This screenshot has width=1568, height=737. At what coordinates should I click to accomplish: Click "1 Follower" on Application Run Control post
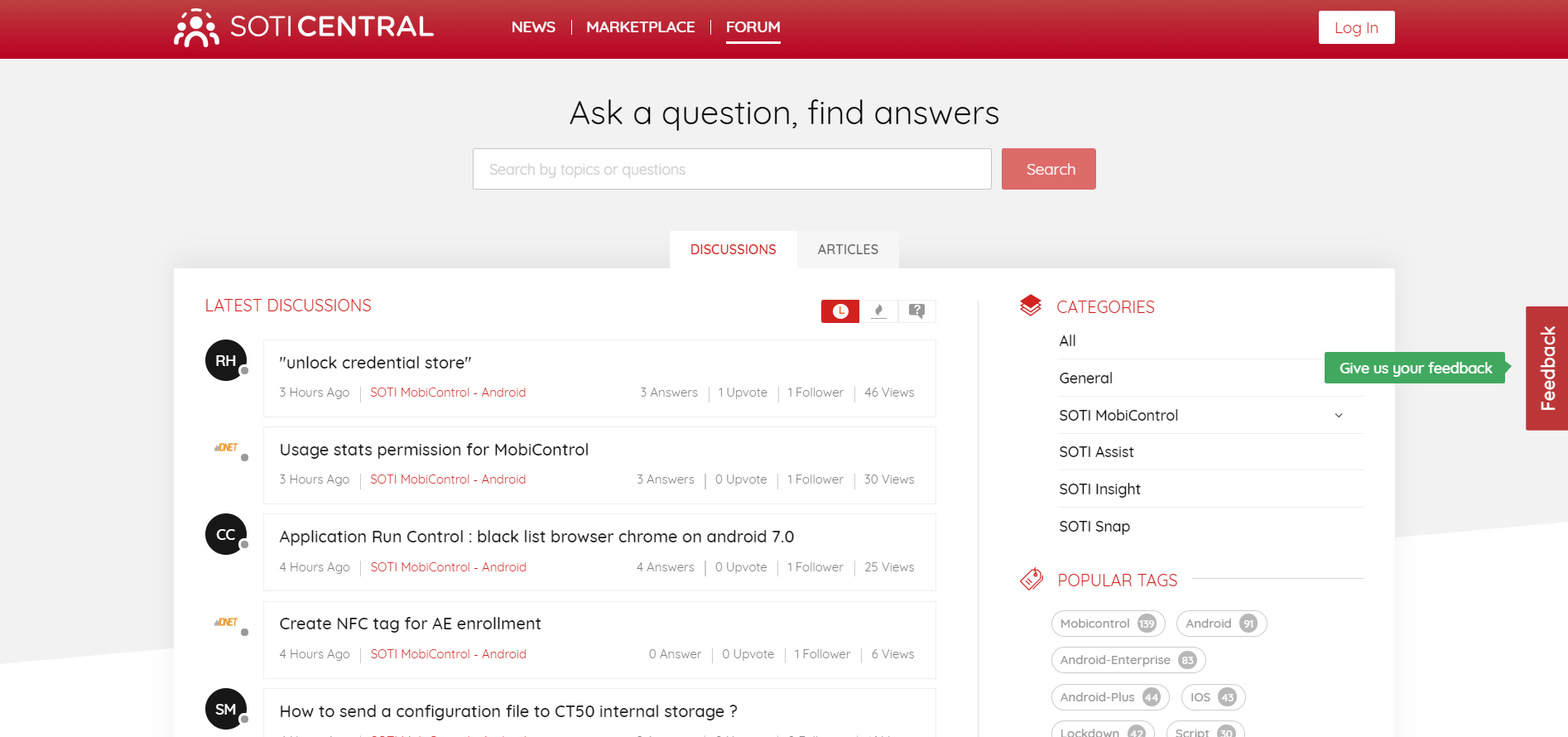pyautogui.click(x=815, y=567)
